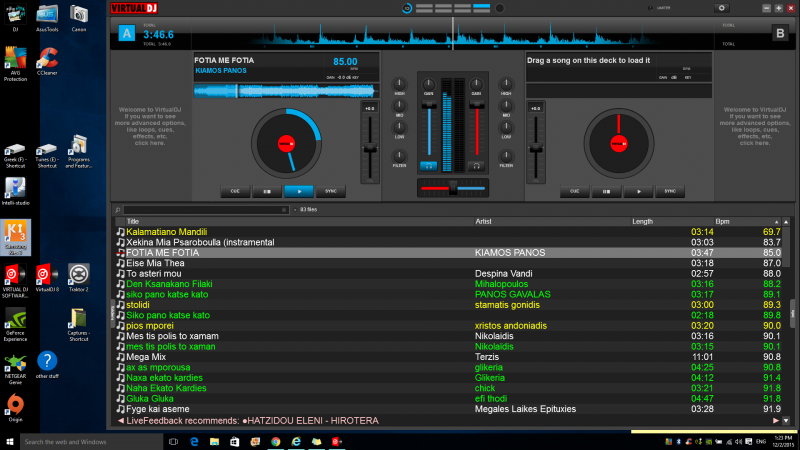Open the CCleaner desktop icon

pyautogui.click(x=46, y=59)
